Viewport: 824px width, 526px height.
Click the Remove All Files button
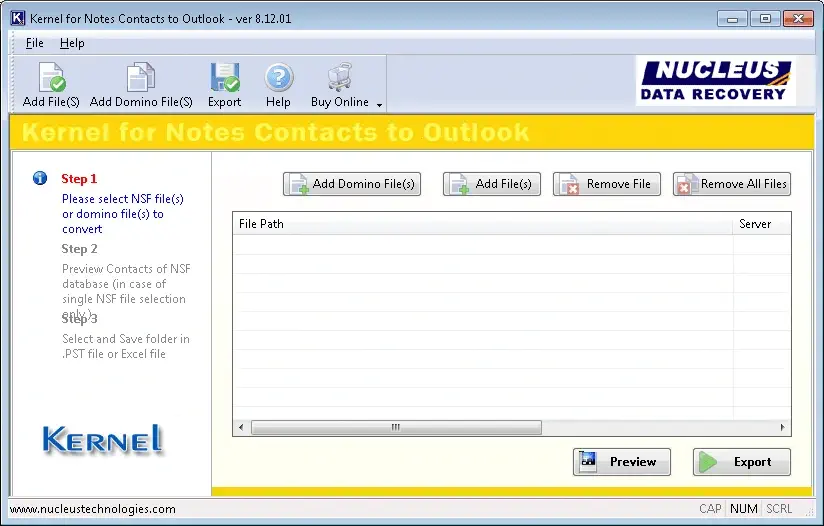point(732,184)
